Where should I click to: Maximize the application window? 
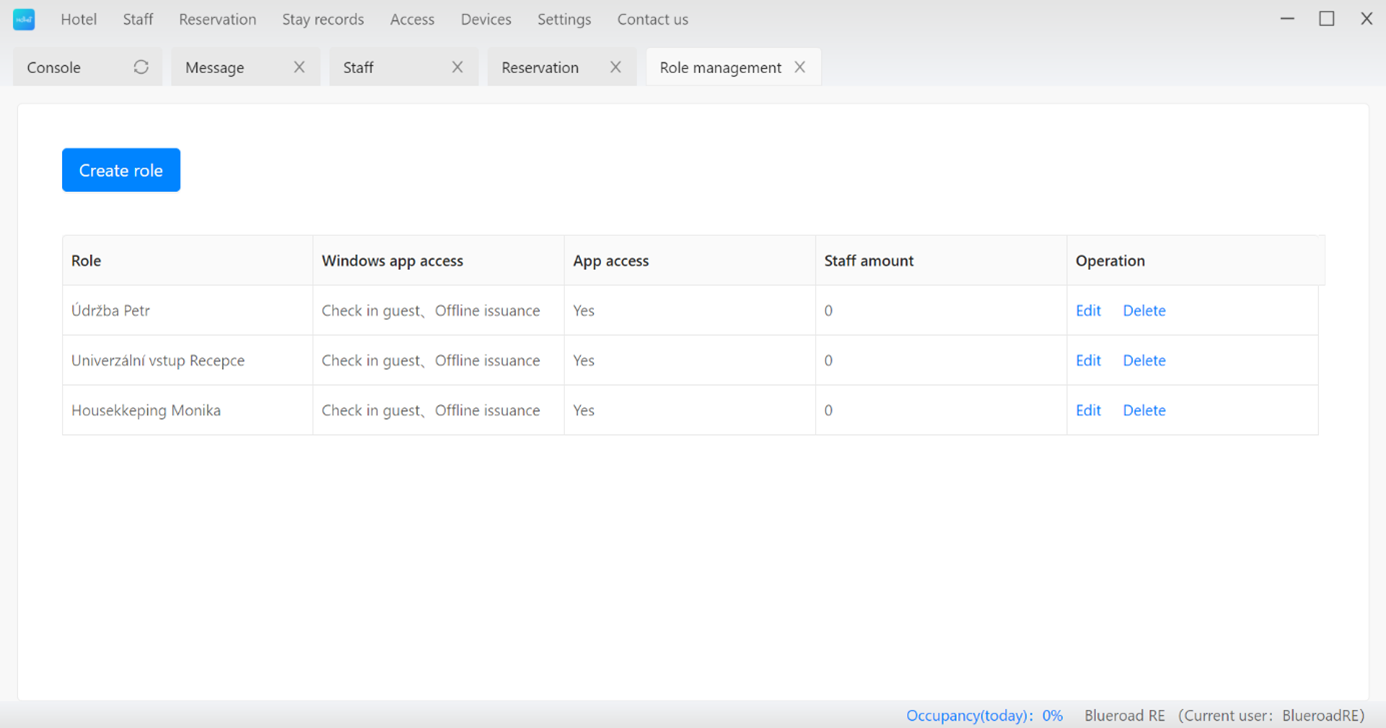point(1327,19)
